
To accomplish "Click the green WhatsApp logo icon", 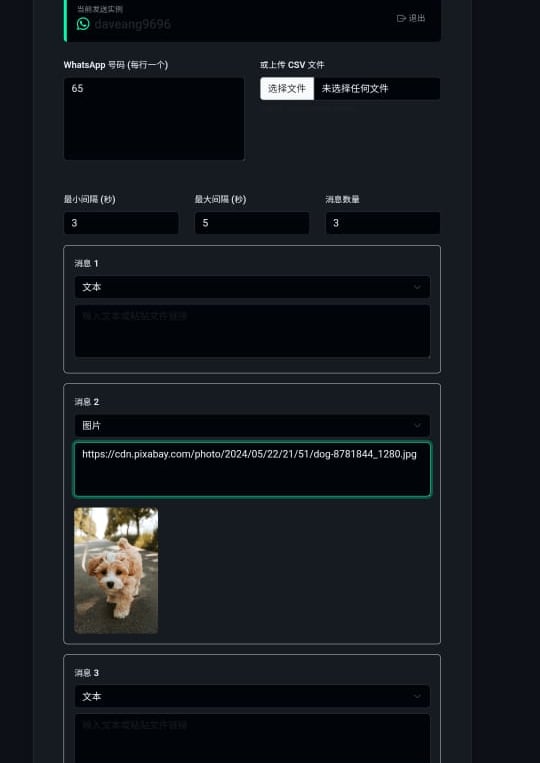I will coord(83,23).
